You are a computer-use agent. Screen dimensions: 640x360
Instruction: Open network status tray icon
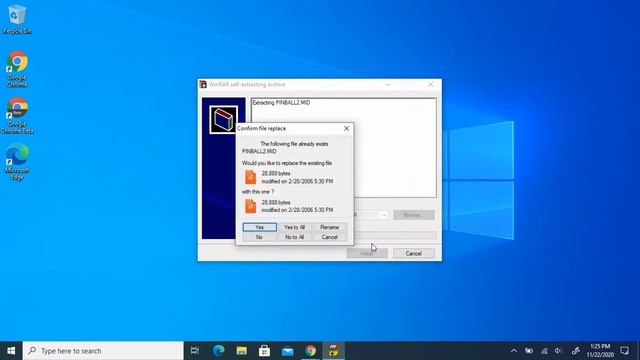click(x=544, y=351)
